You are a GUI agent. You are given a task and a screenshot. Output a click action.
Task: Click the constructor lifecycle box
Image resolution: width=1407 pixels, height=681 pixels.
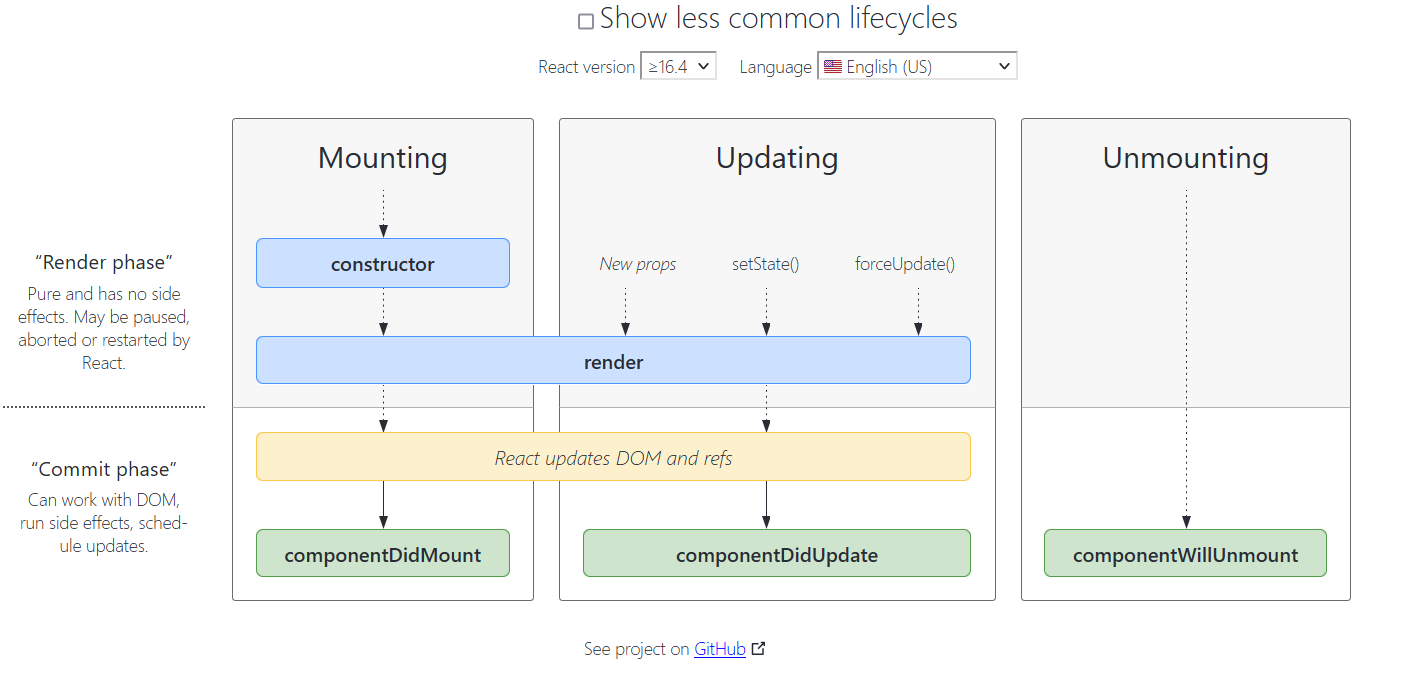click(x=383, y=262)
